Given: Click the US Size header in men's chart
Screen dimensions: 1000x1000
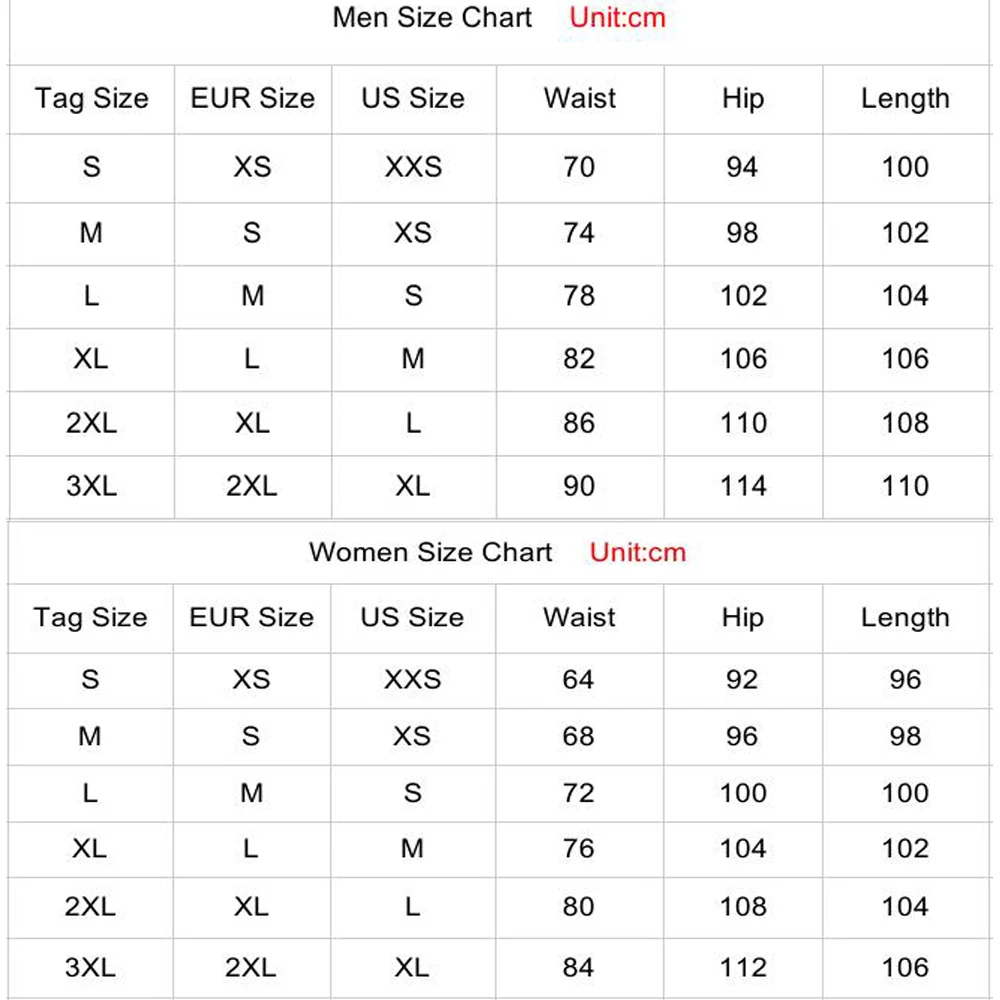Looking at the screenshot, I should [413, 98].
